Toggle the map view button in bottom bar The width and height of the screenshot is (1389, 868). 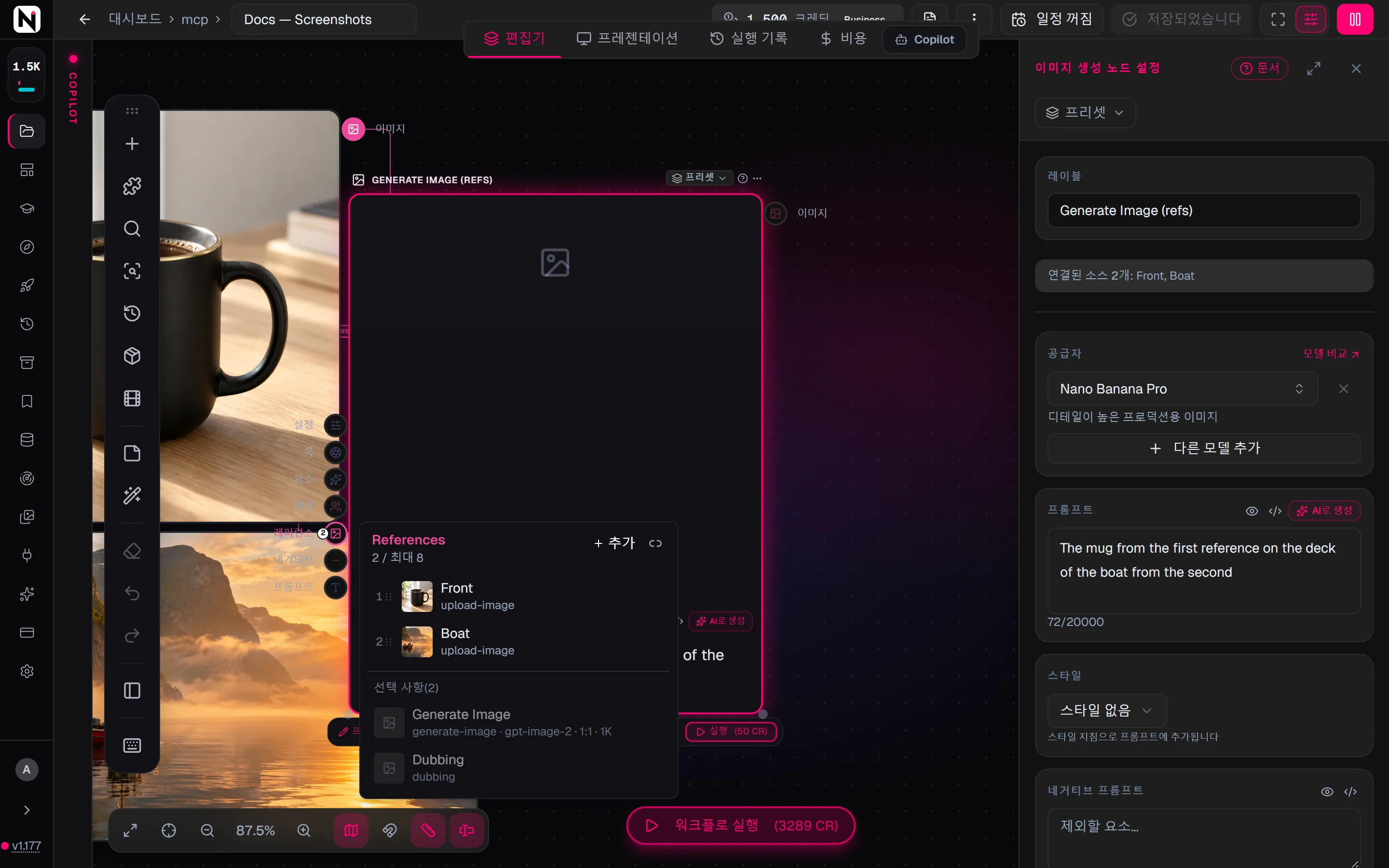pyautogui.click(x=351, y=830)
